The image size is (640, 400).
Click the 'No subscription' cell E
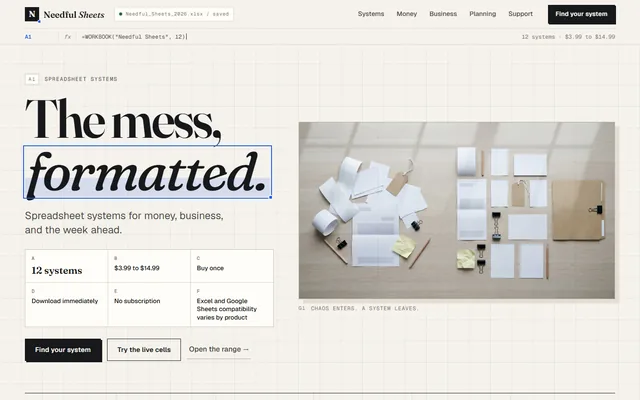(149, 304)
